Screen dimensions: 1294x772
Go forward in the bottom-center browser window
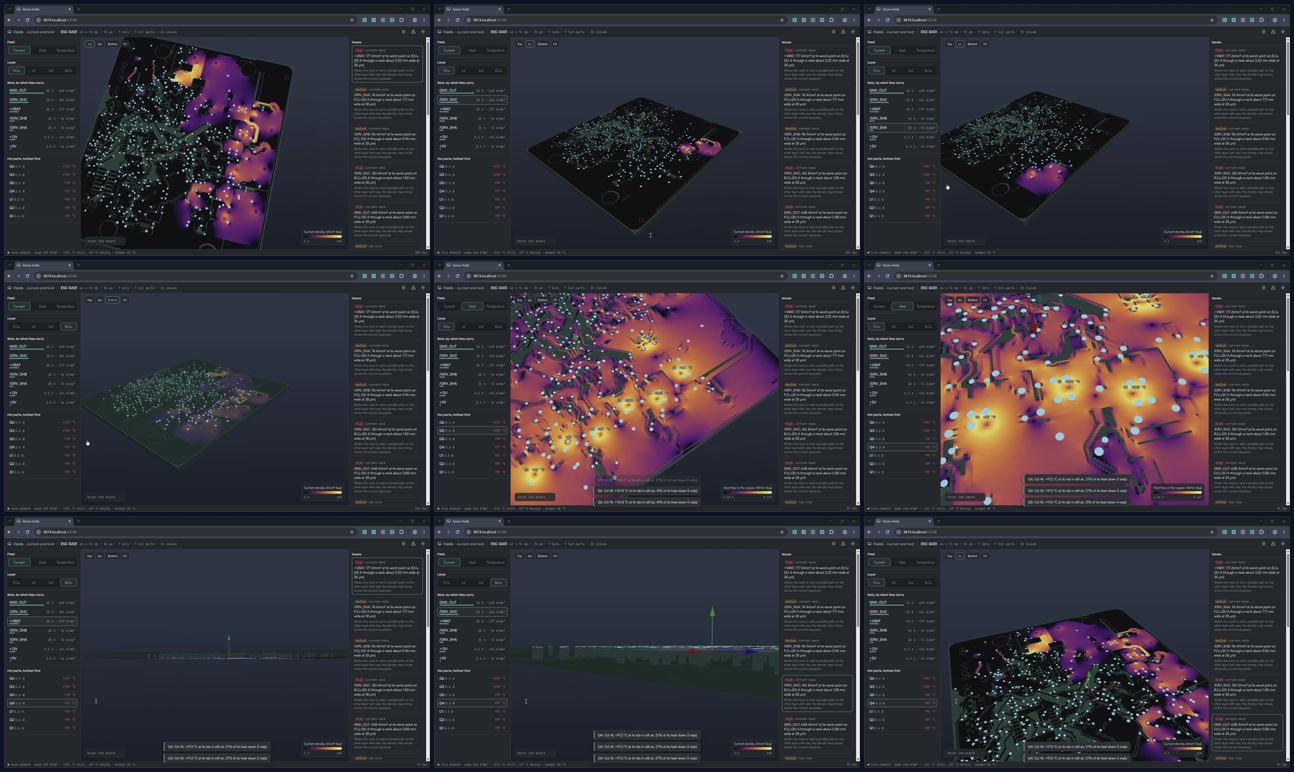point(449,532)
